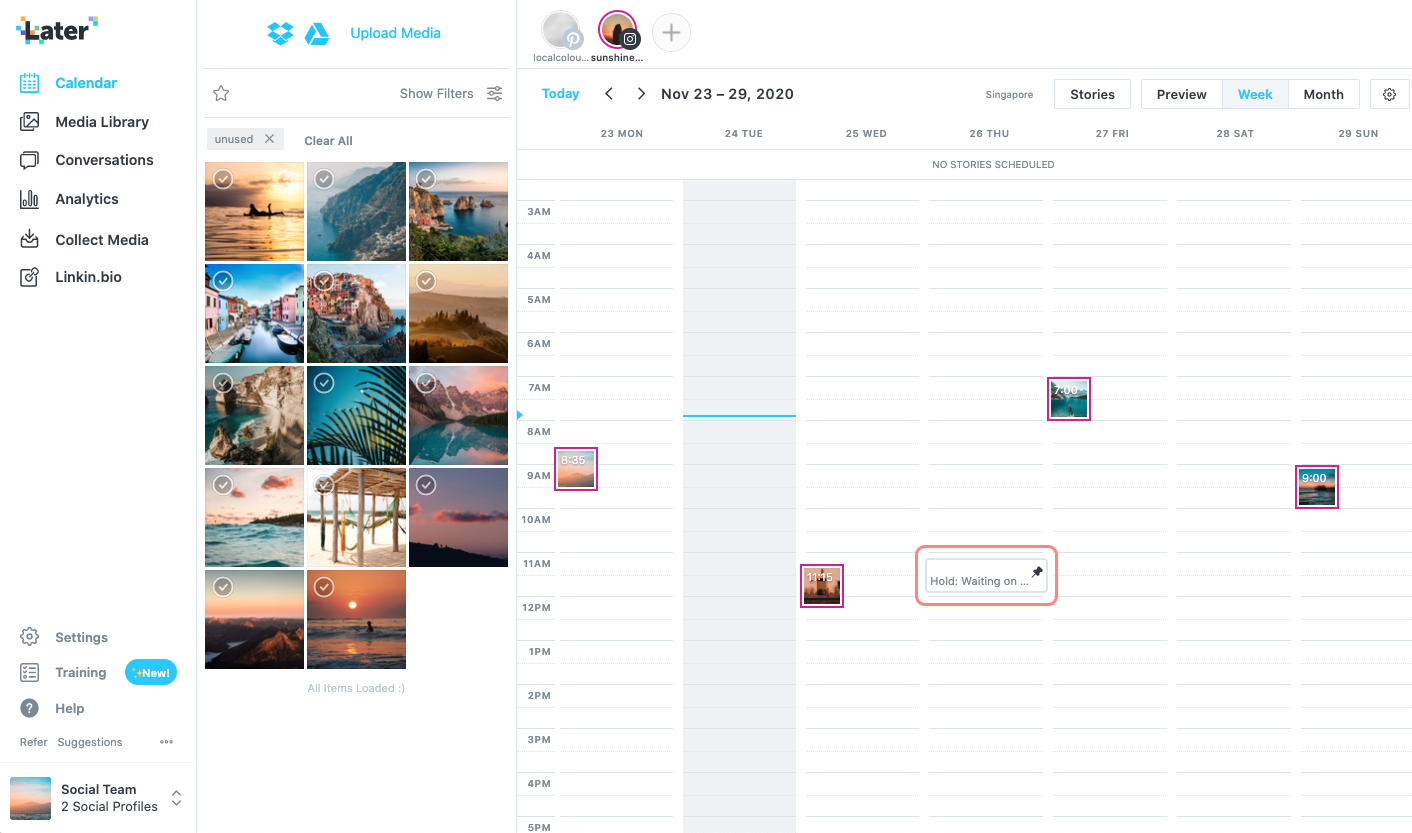
Task: Click Clear All filters
Action: click(328, 141)
